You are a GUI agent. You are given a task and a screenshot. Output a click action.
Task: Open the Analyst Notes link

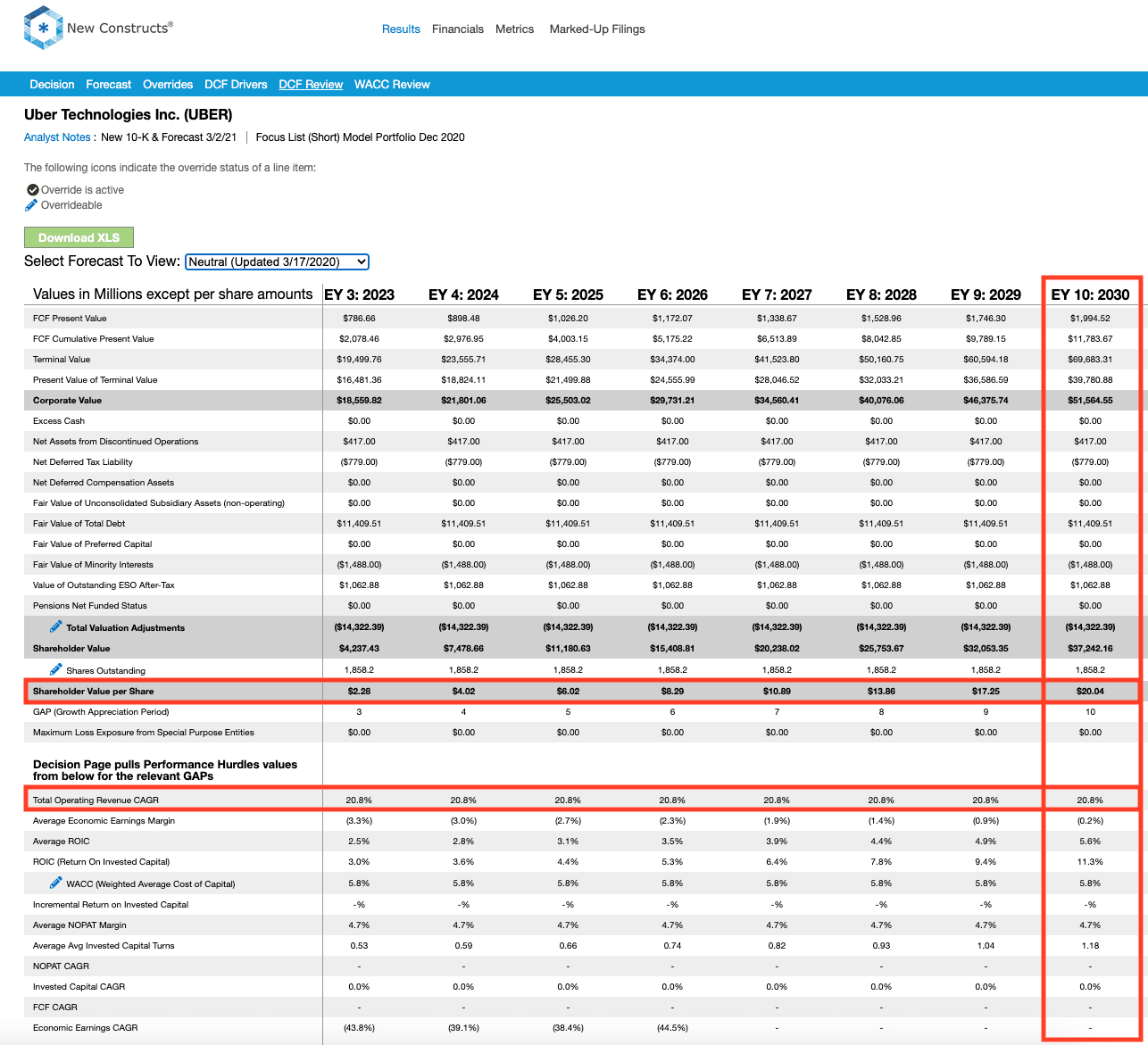pyautogui.click(x=57, y=137)
